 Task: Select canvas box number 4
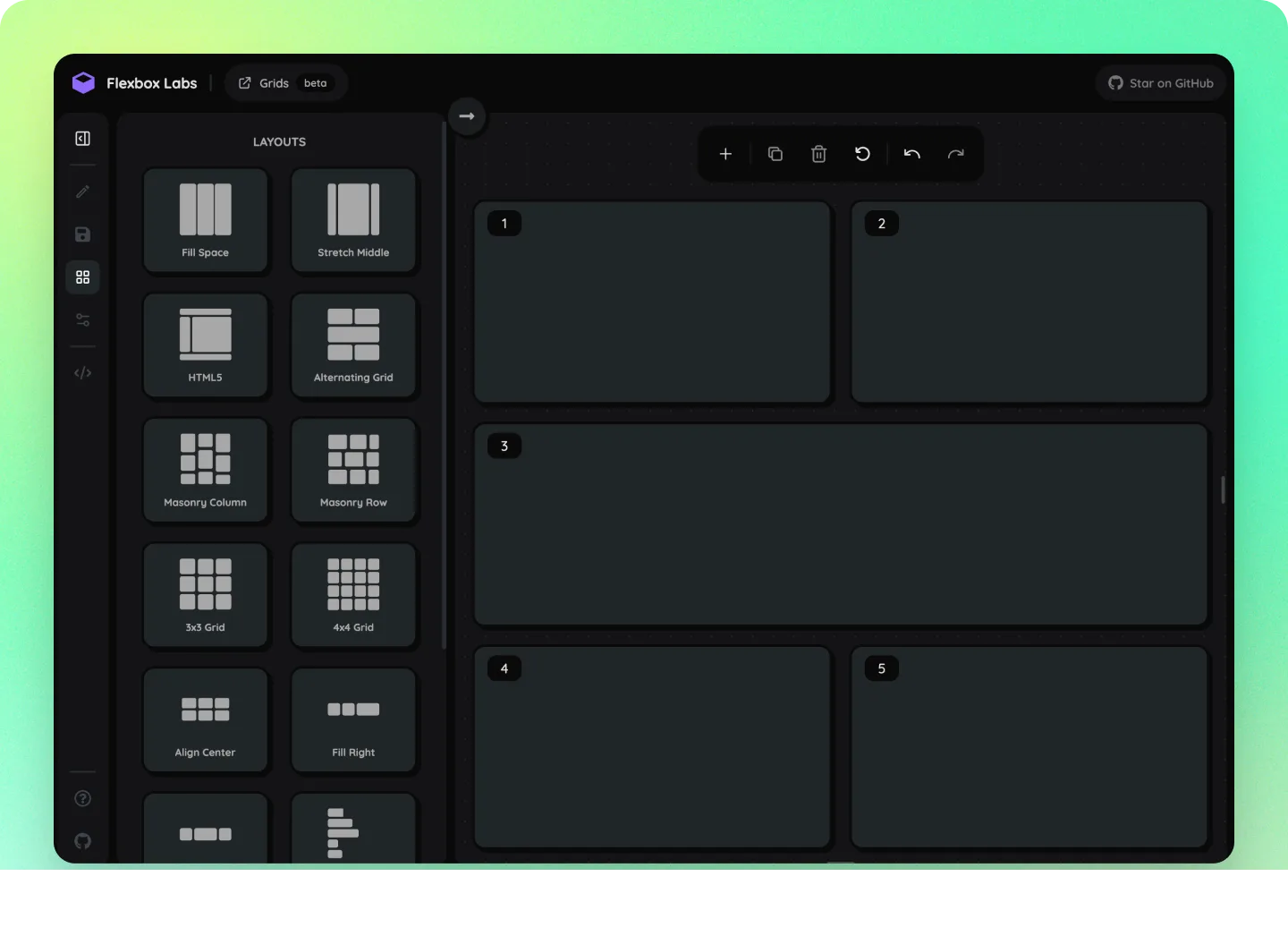pos(652,747)
